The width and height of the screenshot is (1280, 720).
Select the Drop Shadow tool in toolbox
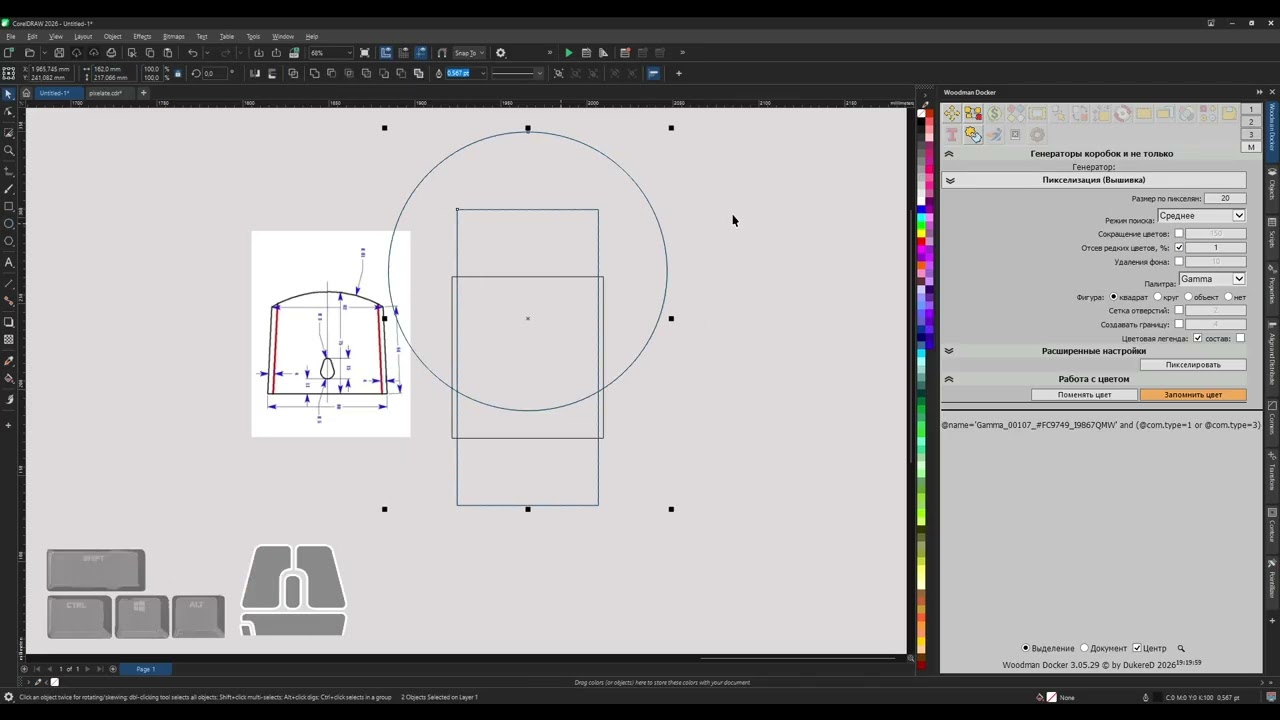[9, 322]
